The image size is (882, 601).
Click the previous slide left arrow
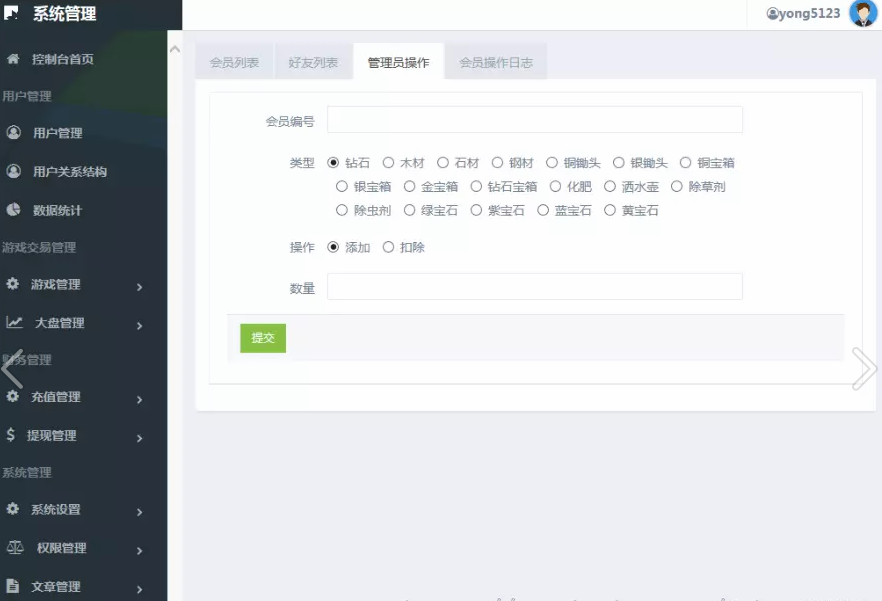[12, 369]
